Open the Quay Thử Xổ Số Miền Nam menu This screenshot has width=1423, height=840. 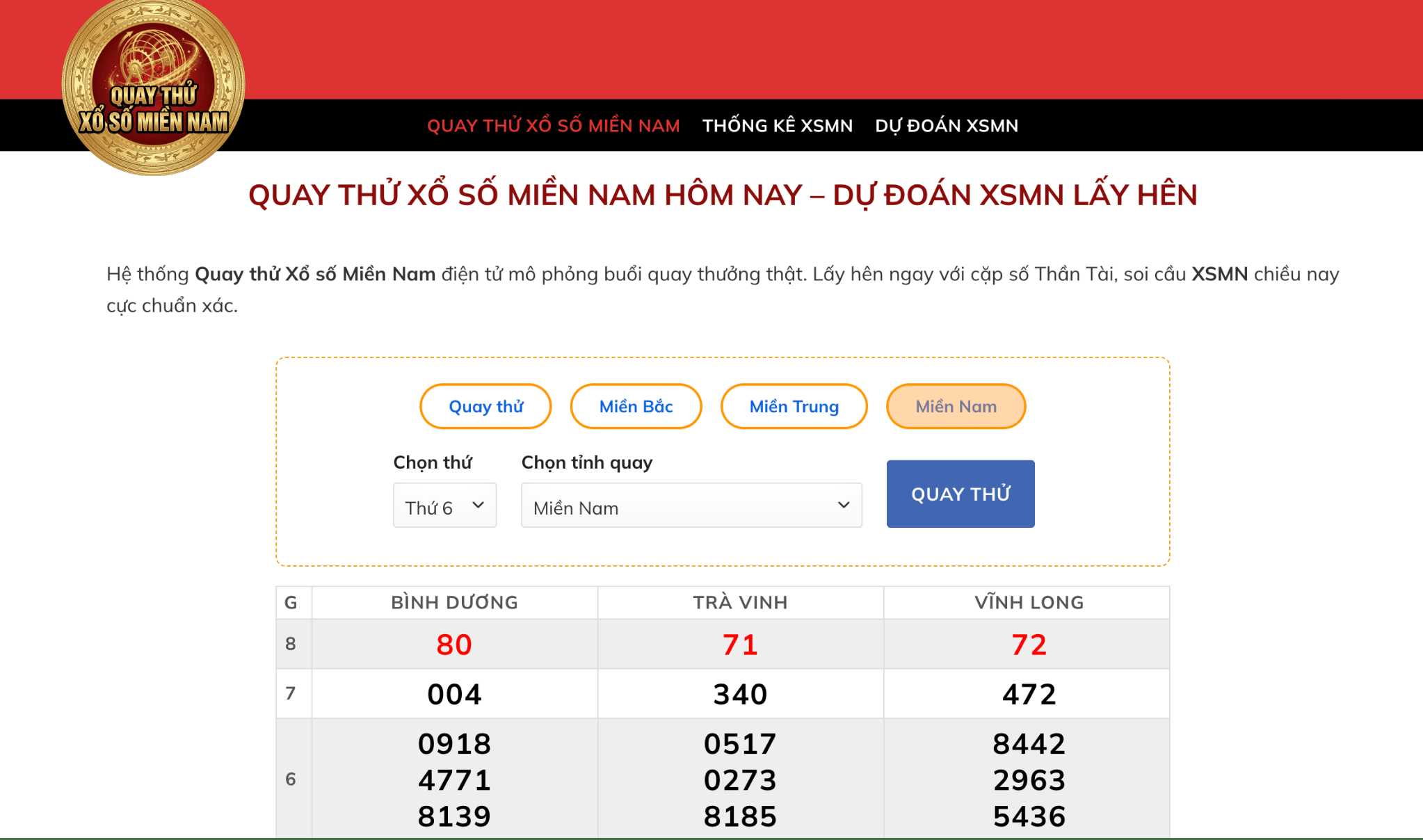coord(553,126)
